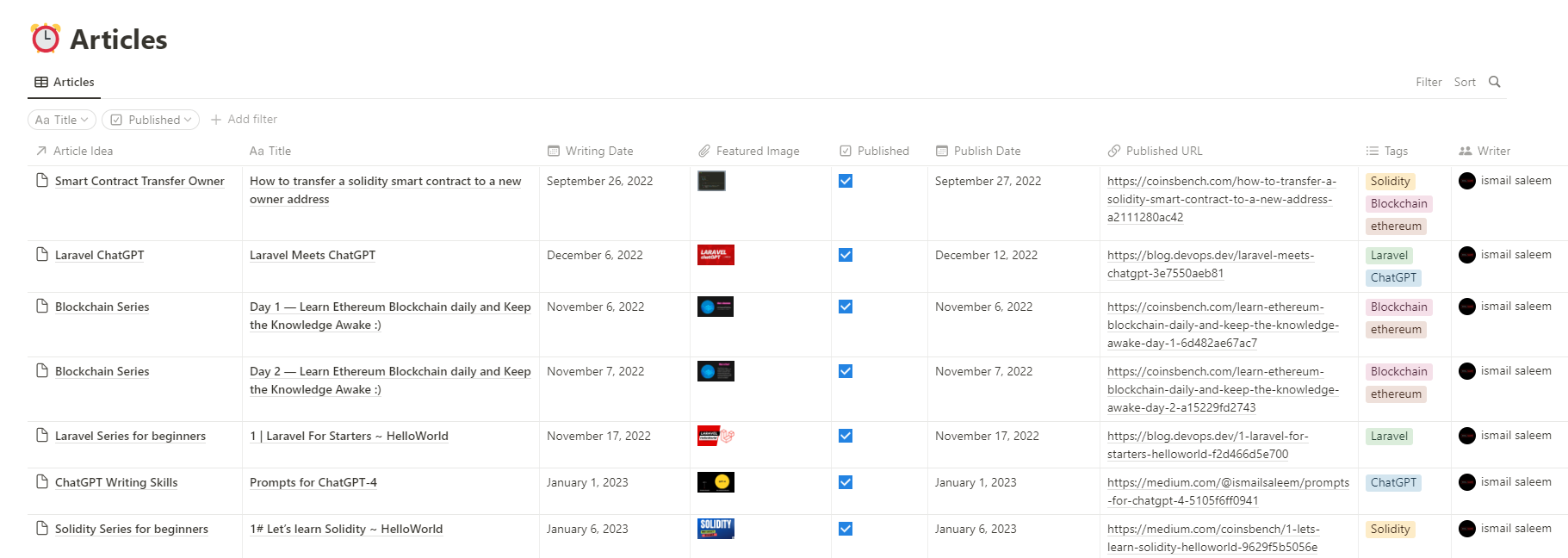Click brown ethereum tag in Day 1 row
The height and width of the screenshot is (558, 1568).
(x=1397, y=329)
